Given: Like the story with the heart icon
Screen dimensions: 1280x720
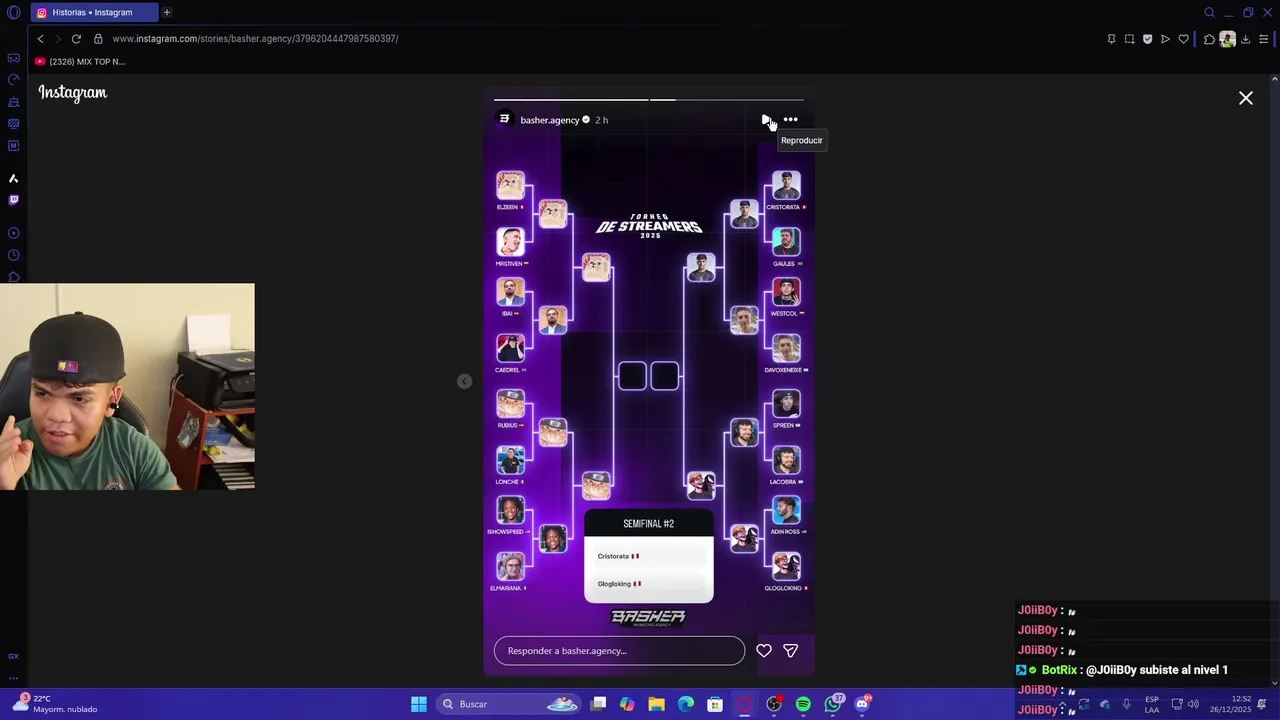Looking at the screenshot, I should pyautogui.click(x=764, y=651).
